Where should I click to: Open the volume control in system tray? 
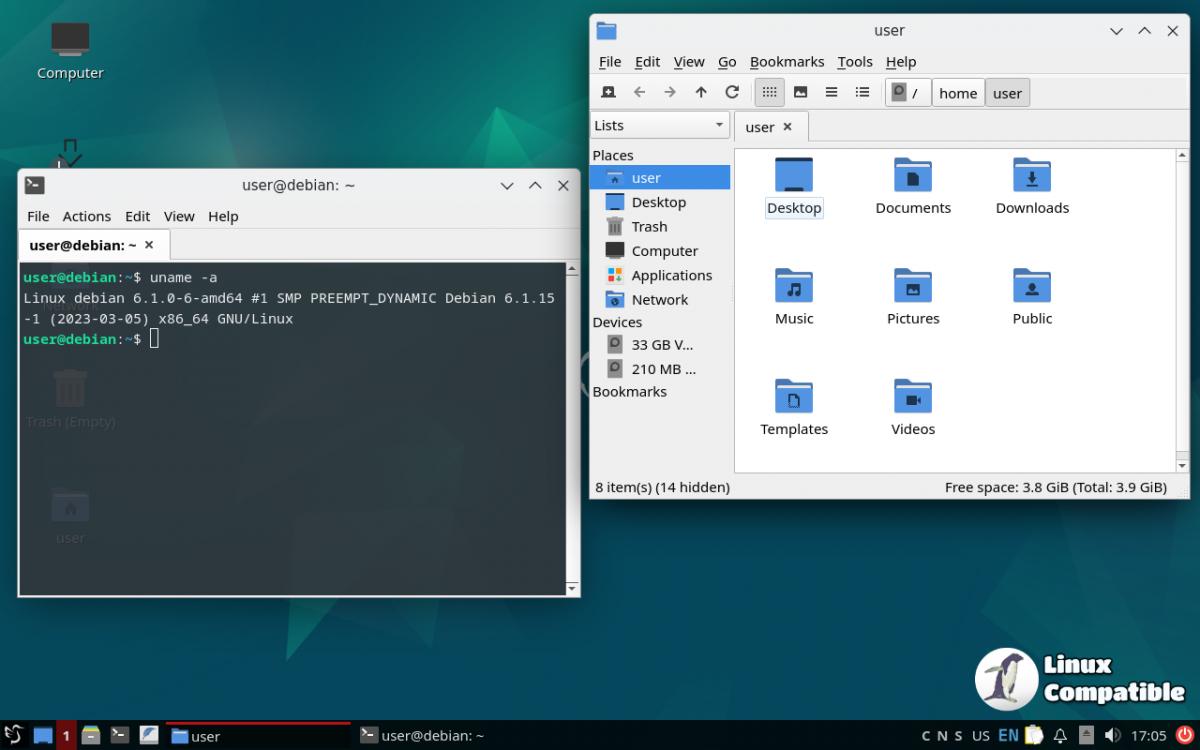point(1112,736)
